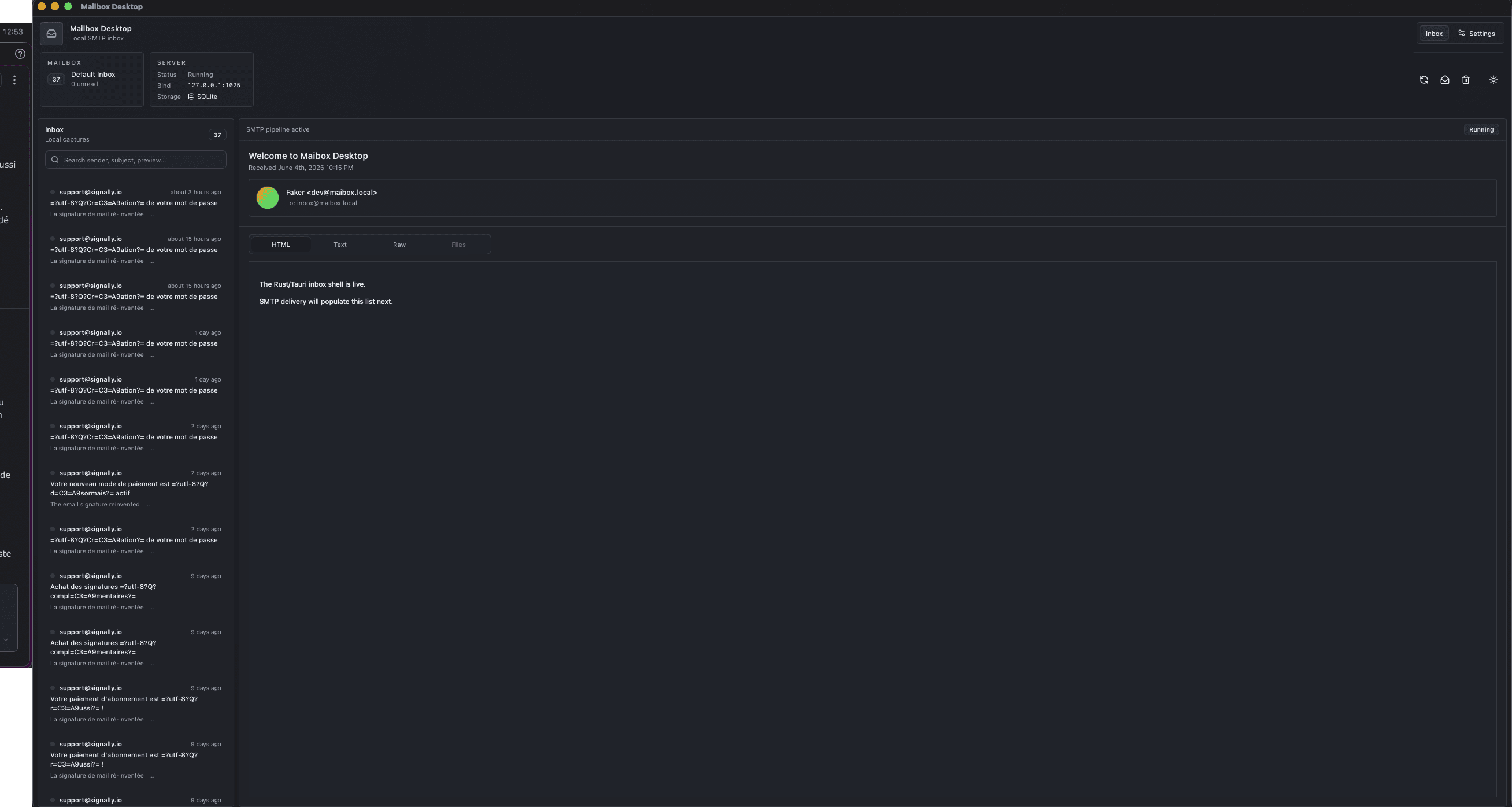1512x807 pixels.
Task: Toggle light theme with the sun icon
Action: pyautogui.click(x=1494, y=80)
